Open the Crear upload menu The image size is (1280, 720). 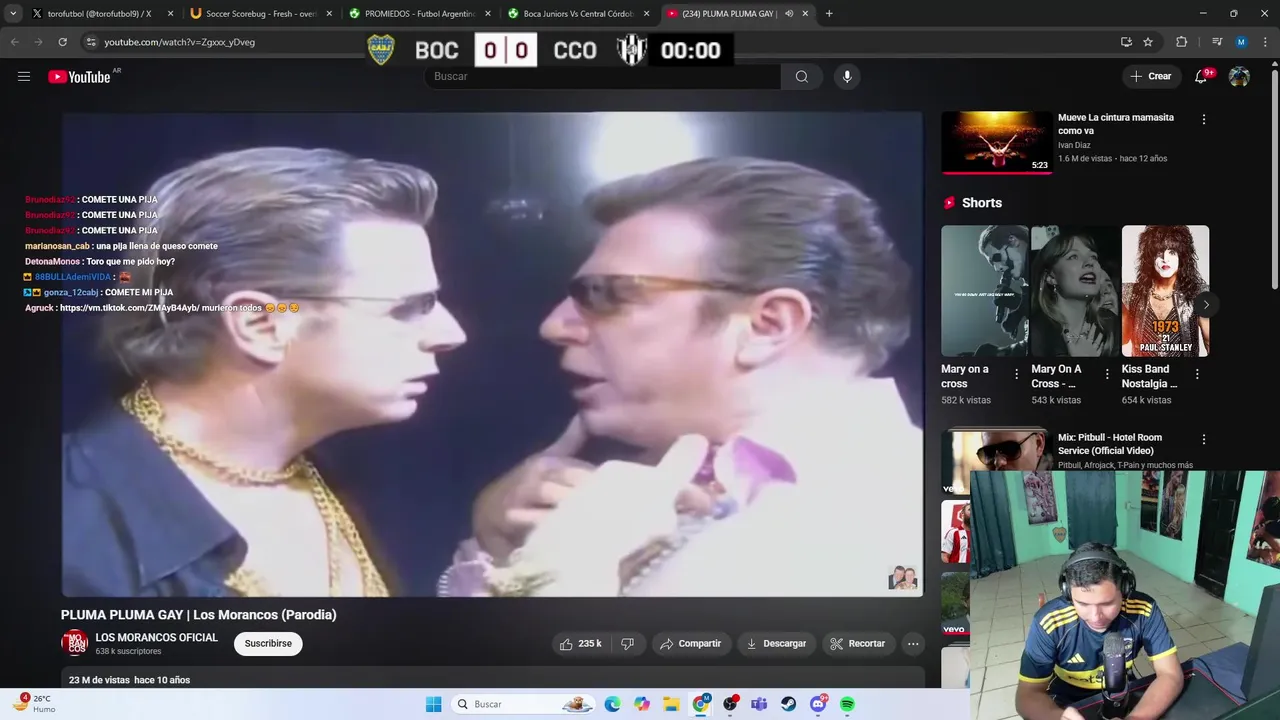[1151, 76]
